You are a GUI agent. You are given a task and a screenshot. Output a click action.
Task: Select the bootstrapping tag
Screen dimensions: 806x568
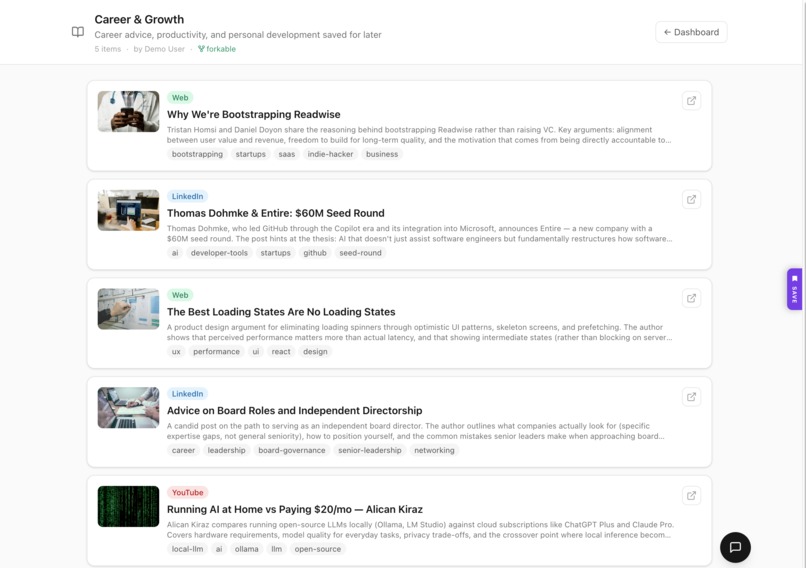click(x=197, y=154)
